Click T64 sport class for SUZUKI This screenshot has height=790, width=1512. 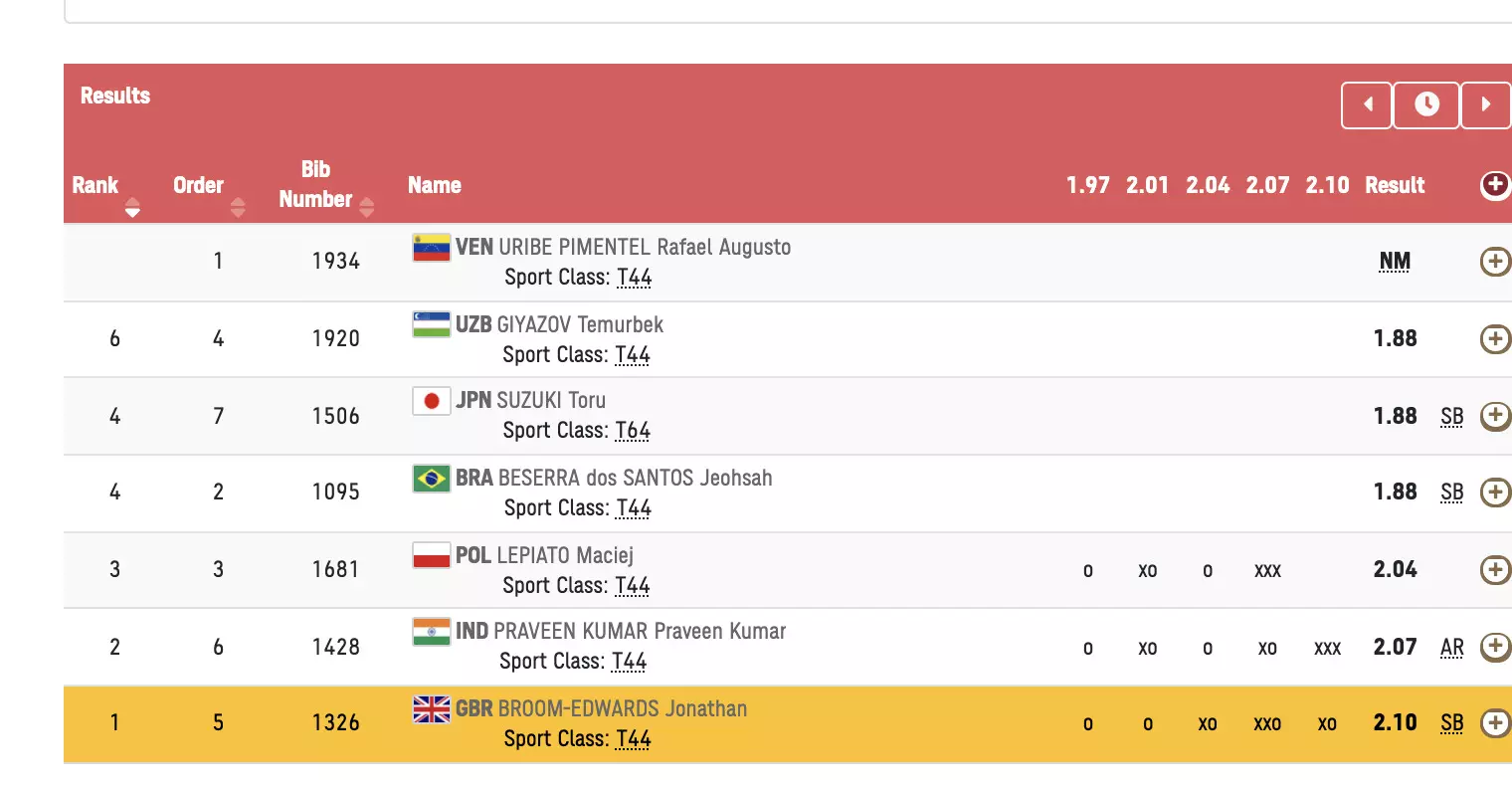[633, 431]
